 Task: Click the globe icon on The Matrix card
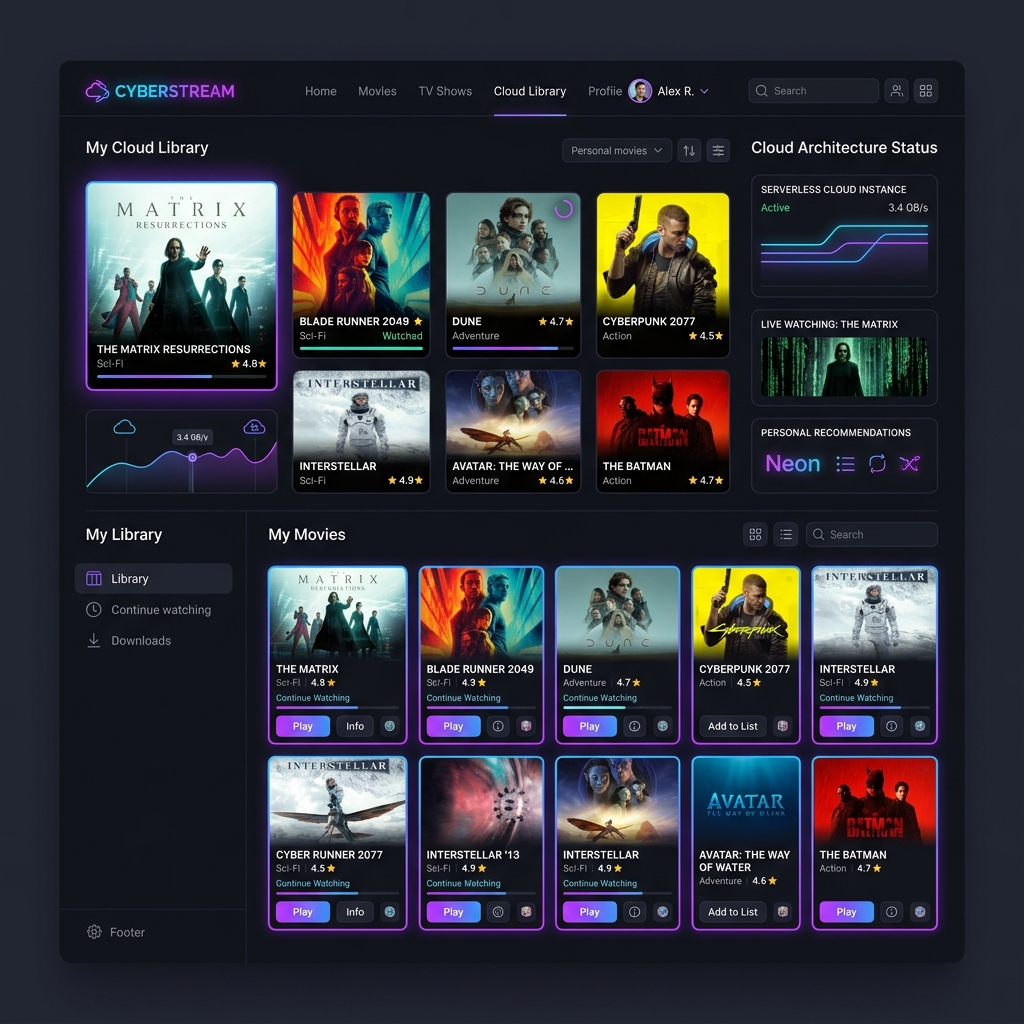pos(390,726)
